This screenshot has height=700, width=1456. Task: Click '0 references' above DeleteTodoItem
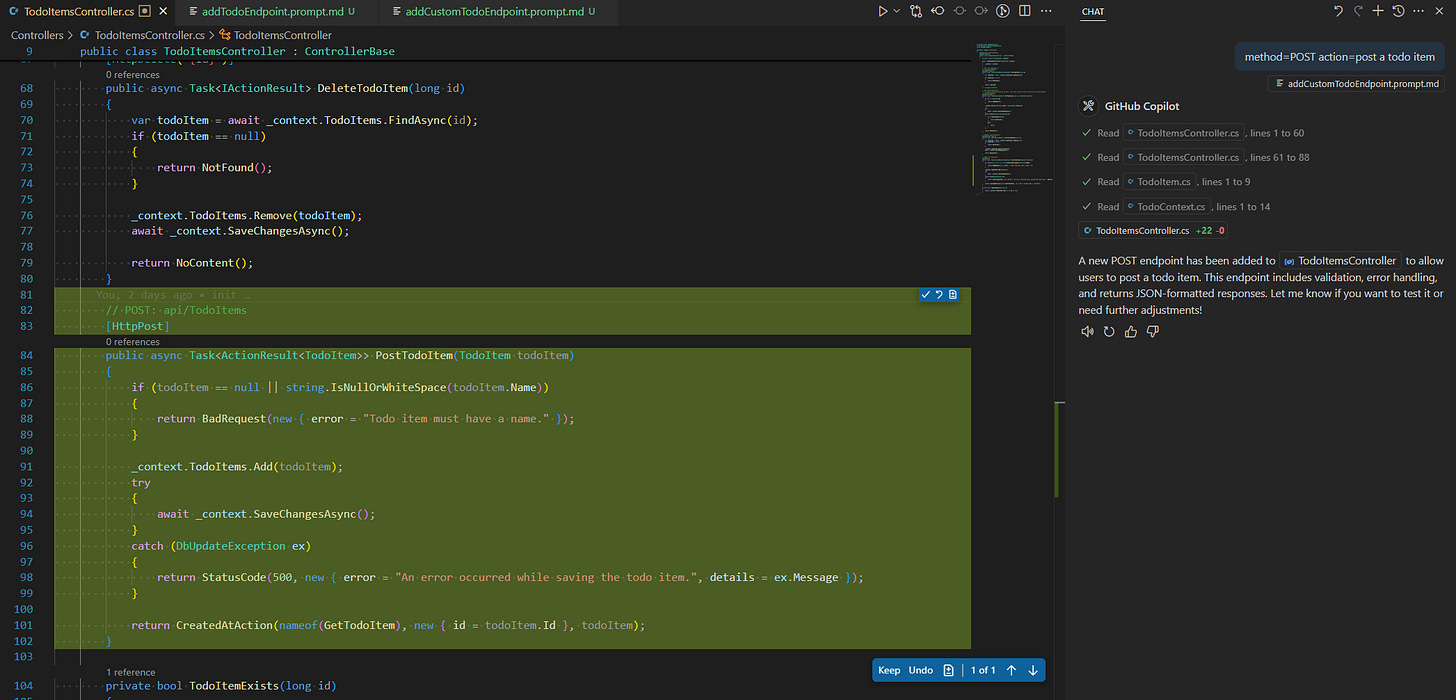click(132, 75)
